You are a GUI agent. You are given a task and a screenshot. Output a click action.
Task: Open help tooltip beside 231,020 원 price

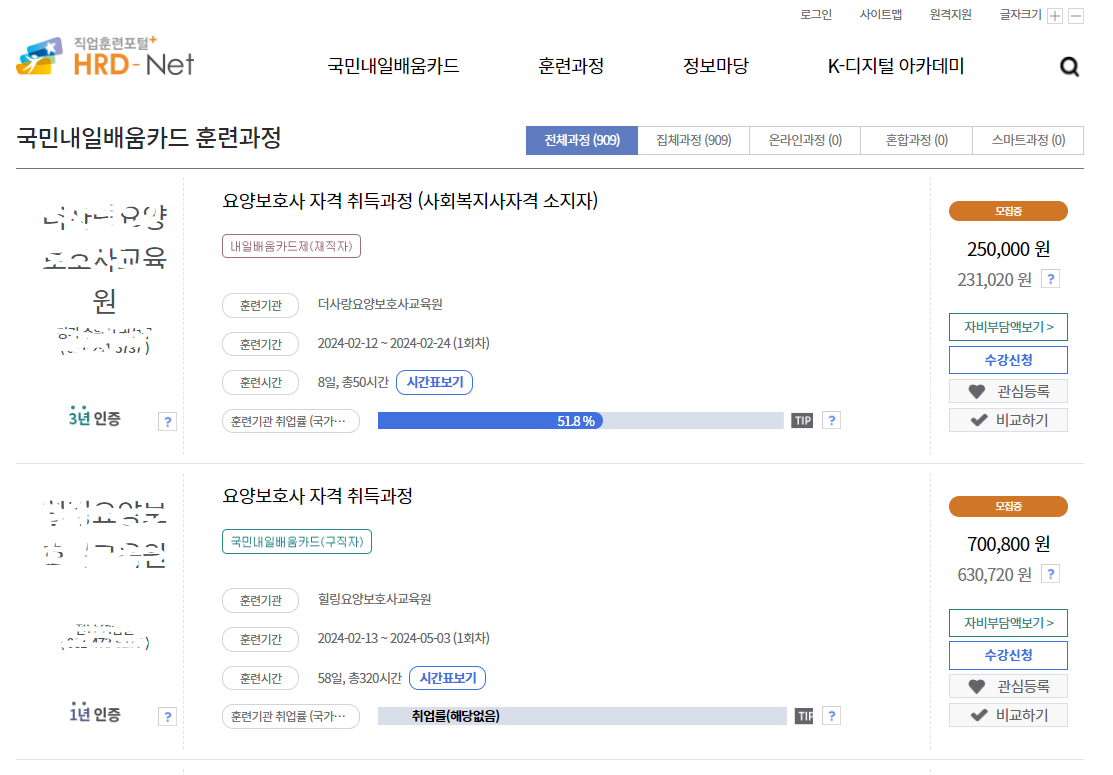pos(1050,280)
